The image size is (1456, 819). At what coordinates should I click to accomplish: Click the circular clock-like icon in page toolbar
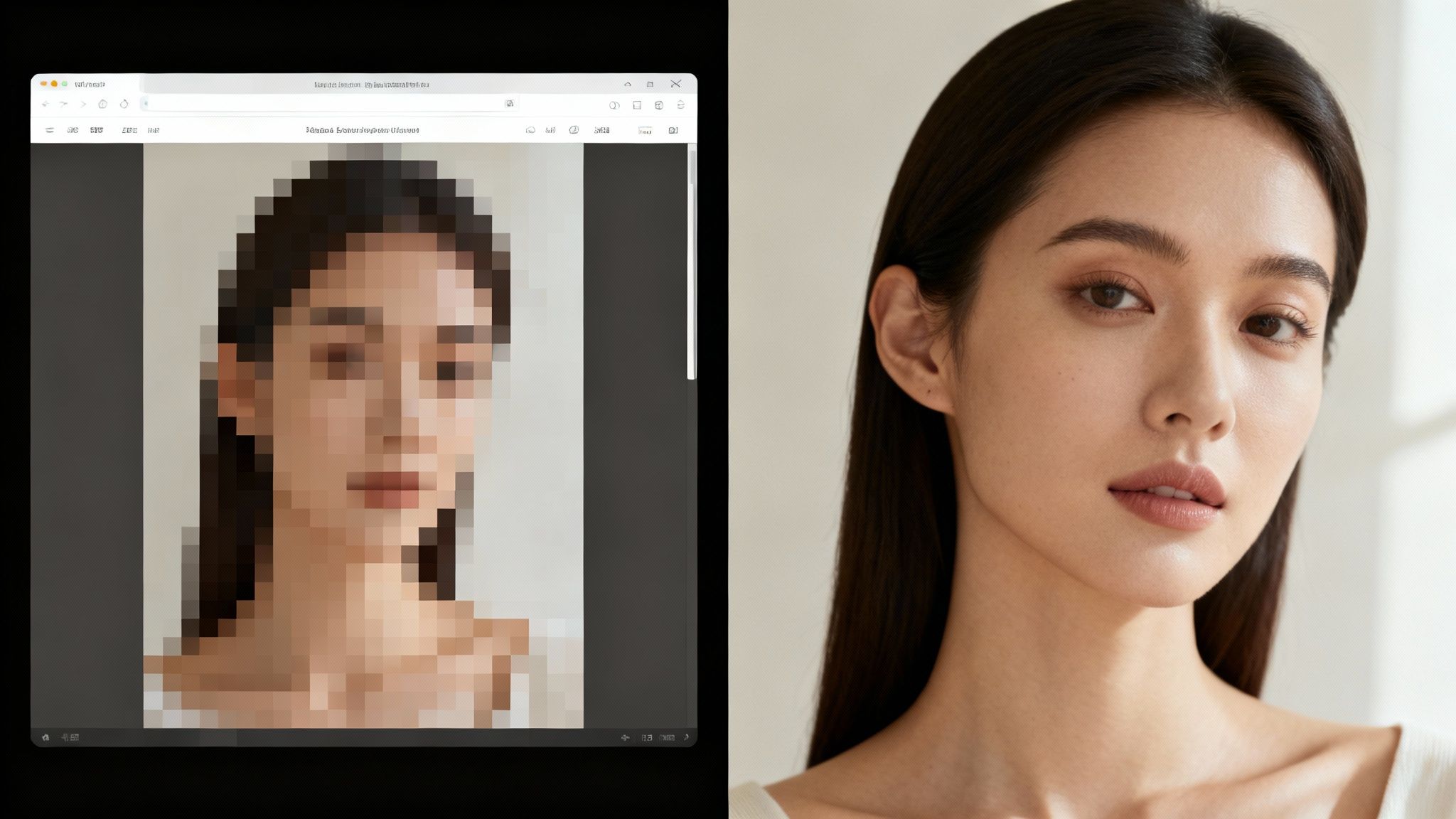574,130
